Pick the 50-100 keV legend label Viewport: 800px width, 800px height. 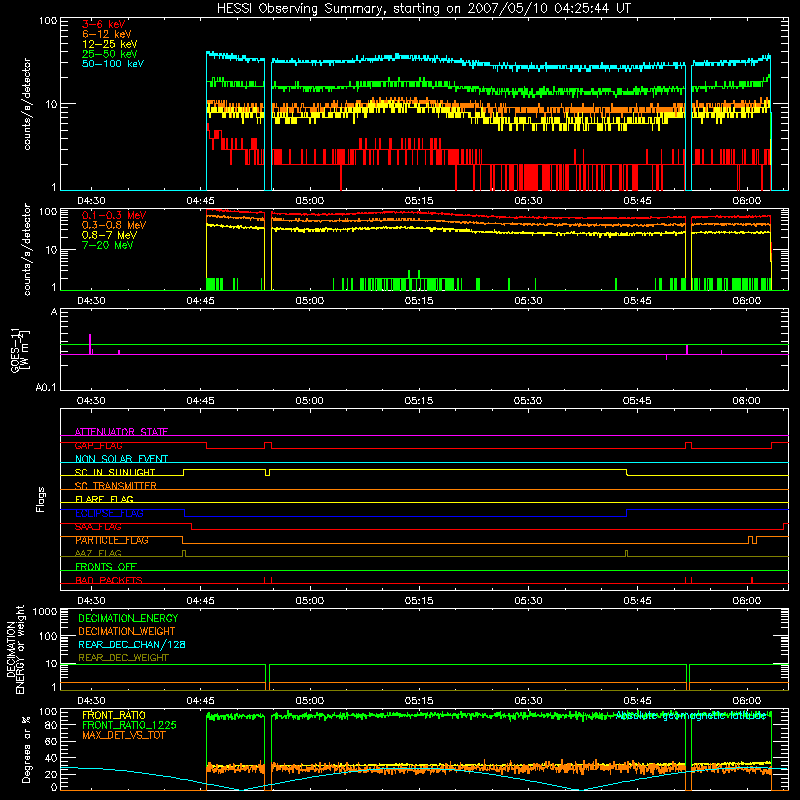point(112,64)
